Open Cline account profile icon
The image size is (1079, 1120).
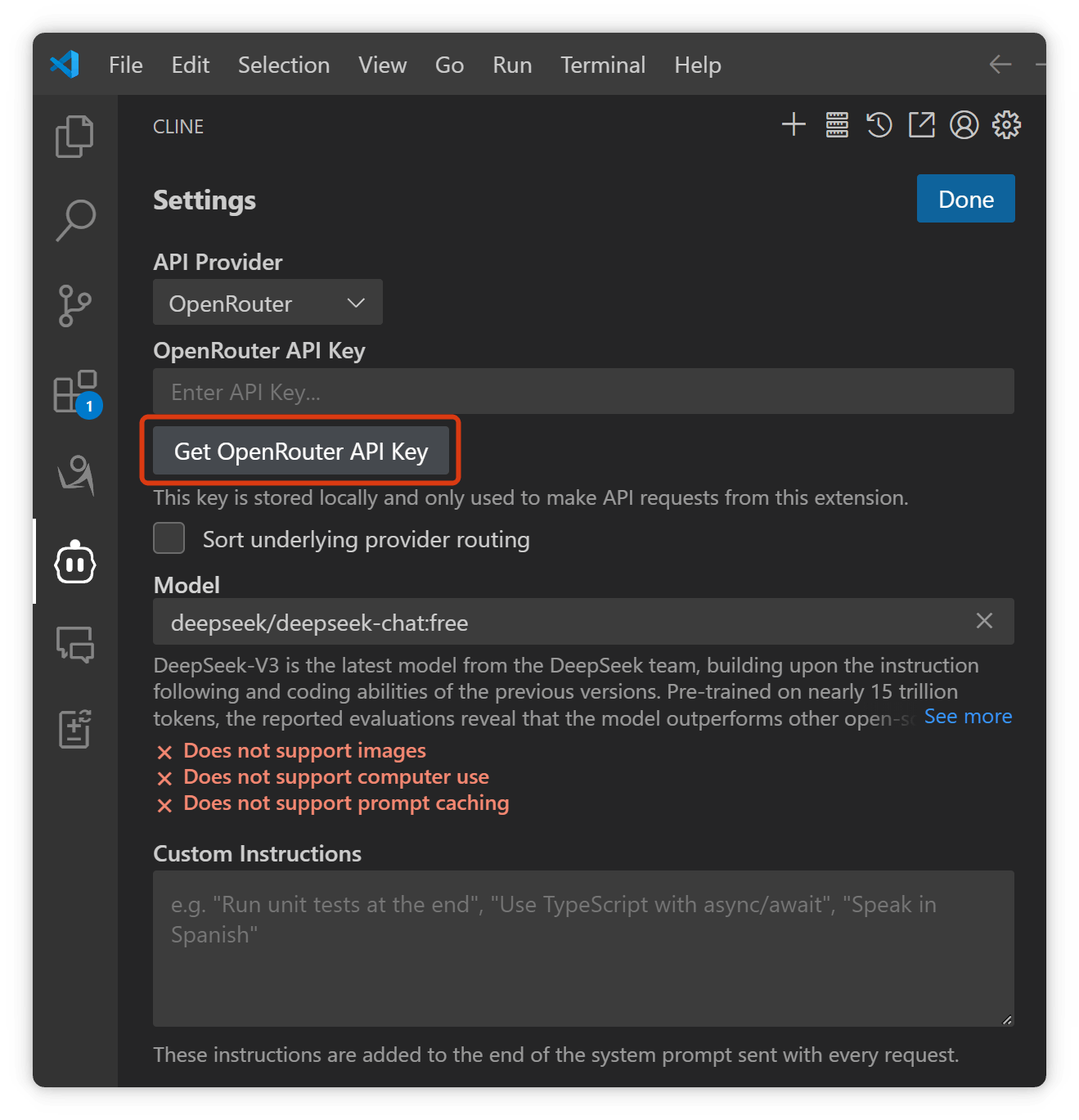[964, 125]
